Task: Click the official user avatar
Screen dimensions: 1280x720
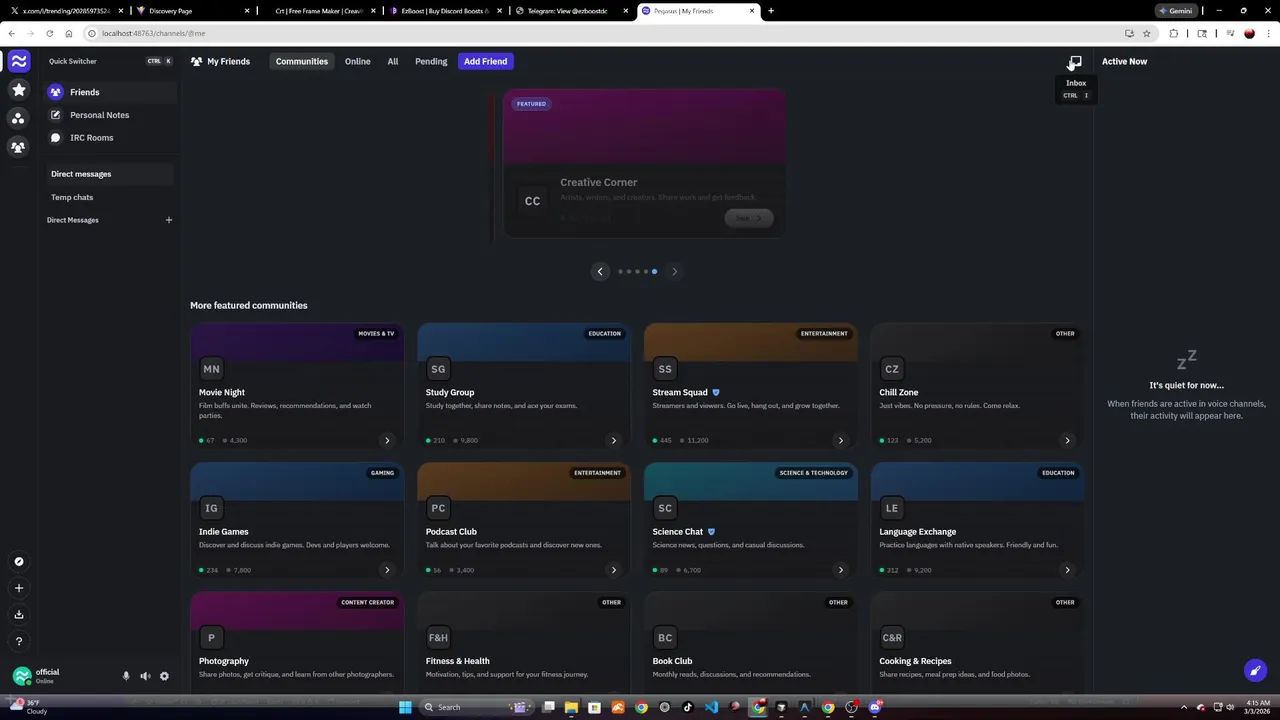Action: point(22,676)
